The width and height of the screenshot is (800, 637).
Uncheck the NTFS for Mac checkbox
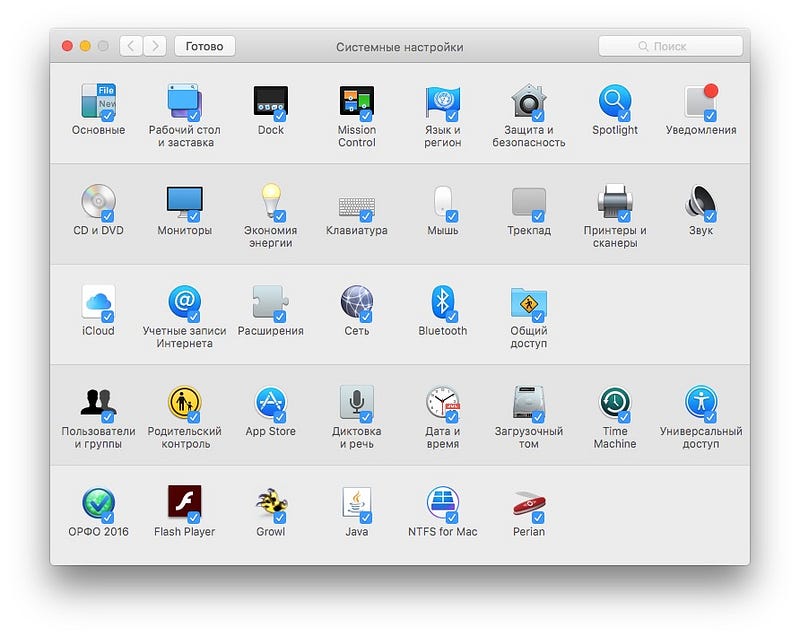[452, 517]
